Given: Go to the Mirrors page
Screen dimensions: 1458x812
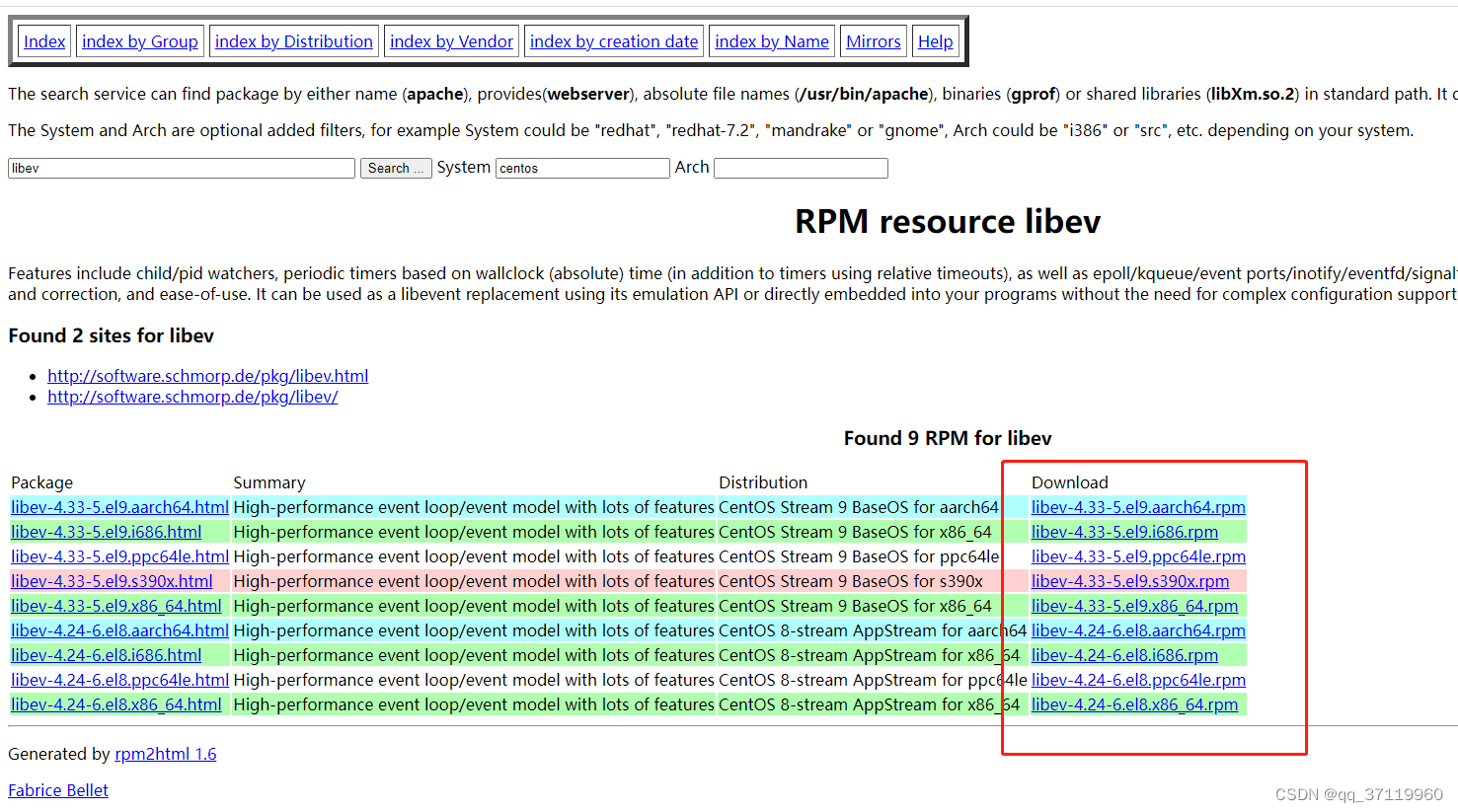Looking at the screenshot, I should point(874,41).
